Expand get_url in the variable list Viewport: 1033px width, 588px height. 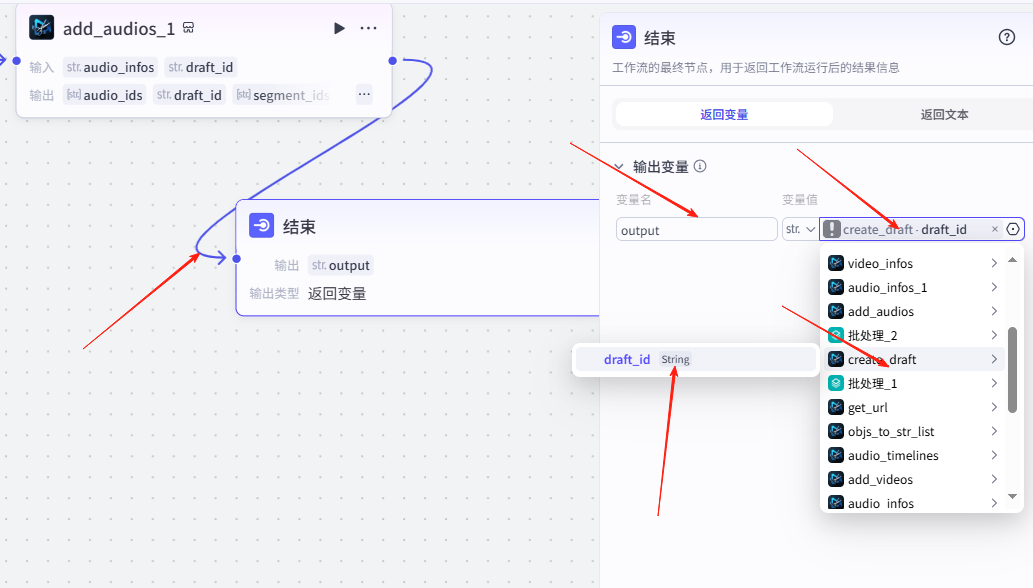pos(993,408)
